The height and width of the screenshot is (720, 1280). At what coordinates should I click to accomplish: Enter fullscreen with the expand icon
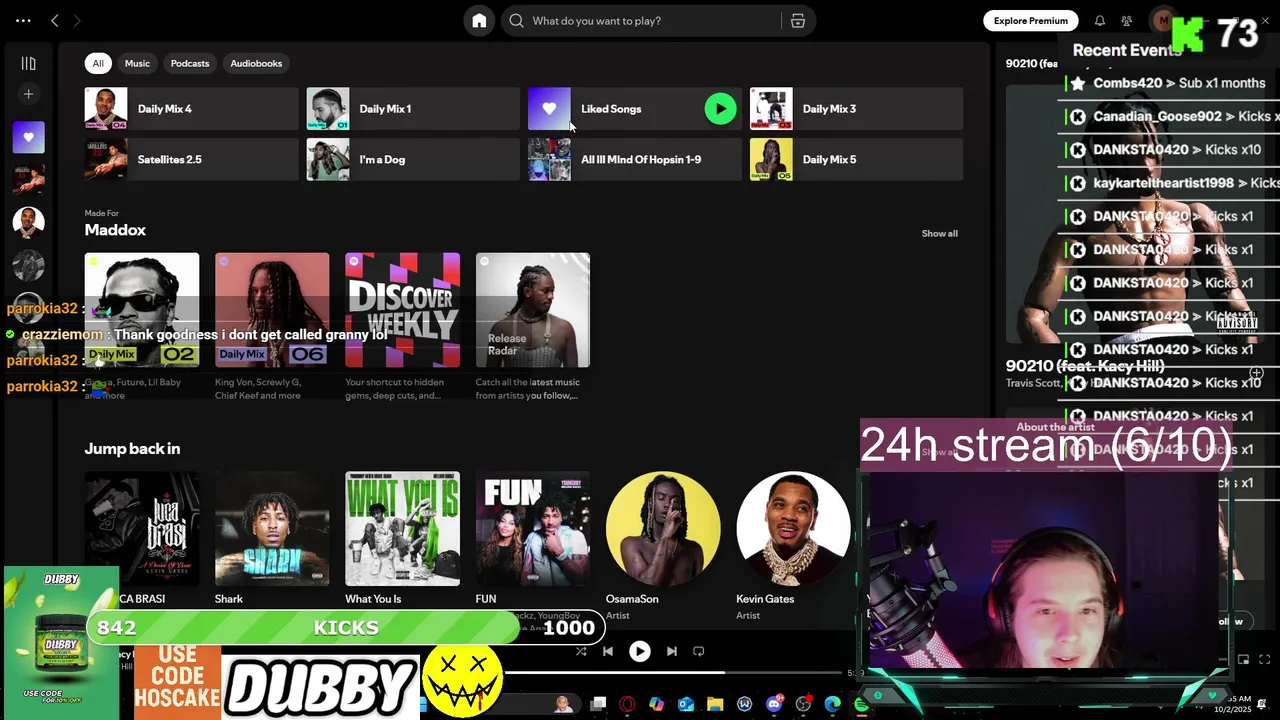tap(1264, 659)
